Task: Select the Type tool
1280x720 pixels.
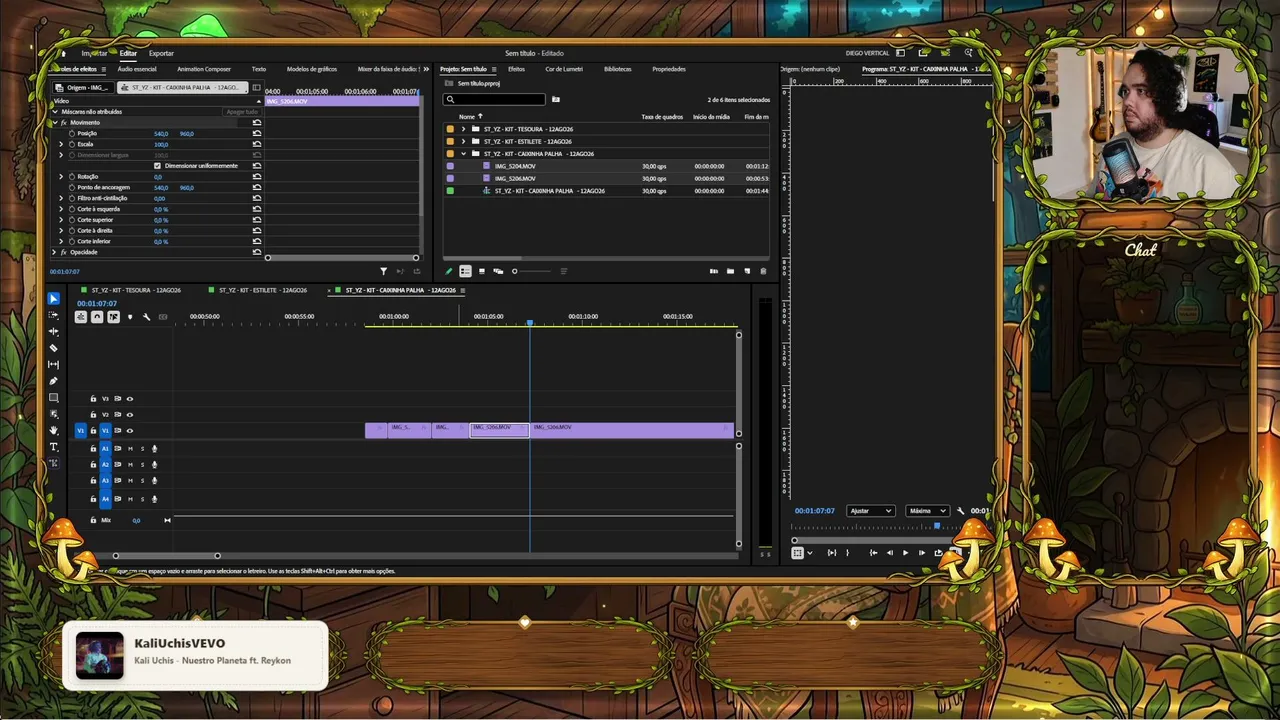Action: (x=54, y=447)
